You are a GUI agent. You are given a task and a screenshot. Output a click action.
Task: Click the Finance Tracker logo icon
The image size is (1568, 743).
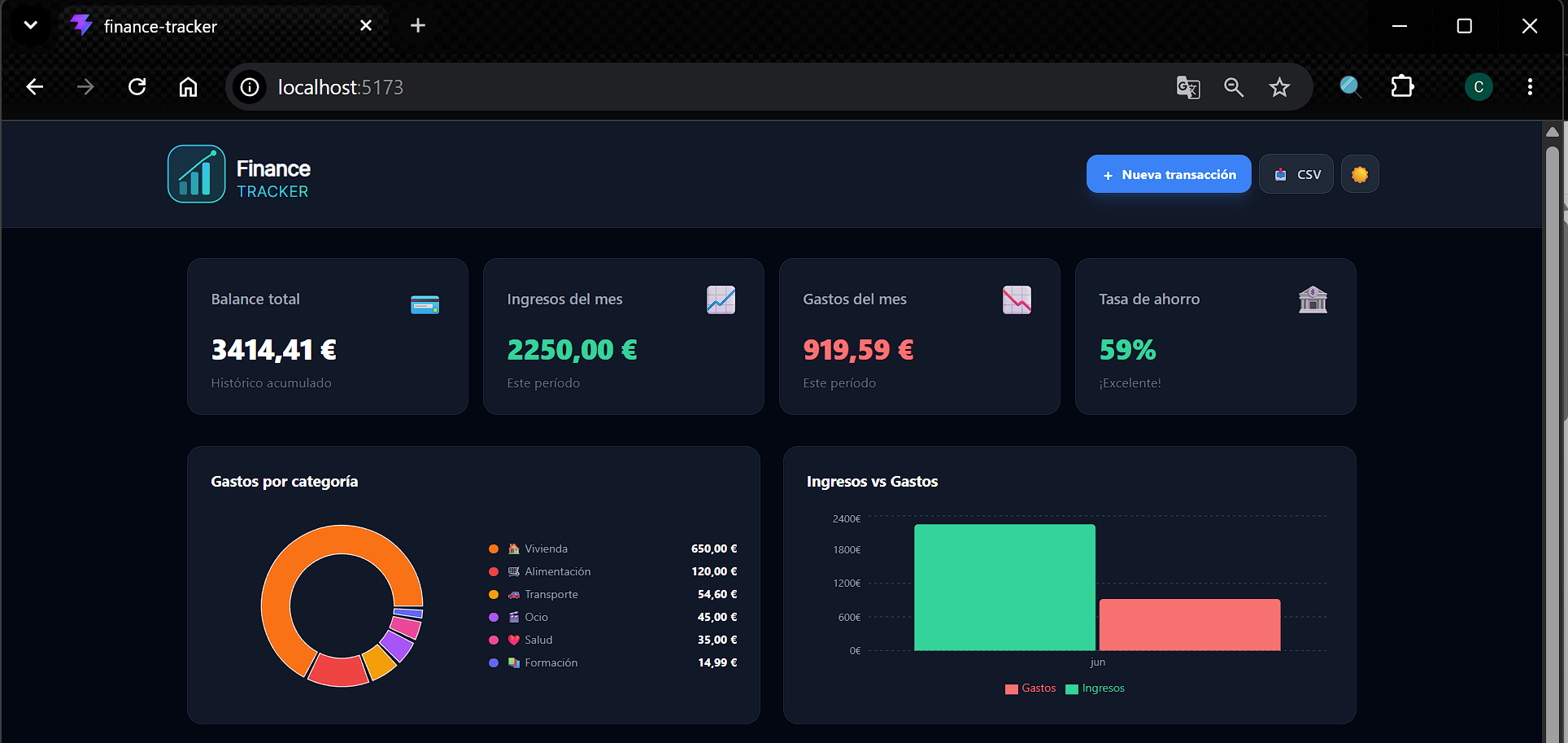click(196, 174)
